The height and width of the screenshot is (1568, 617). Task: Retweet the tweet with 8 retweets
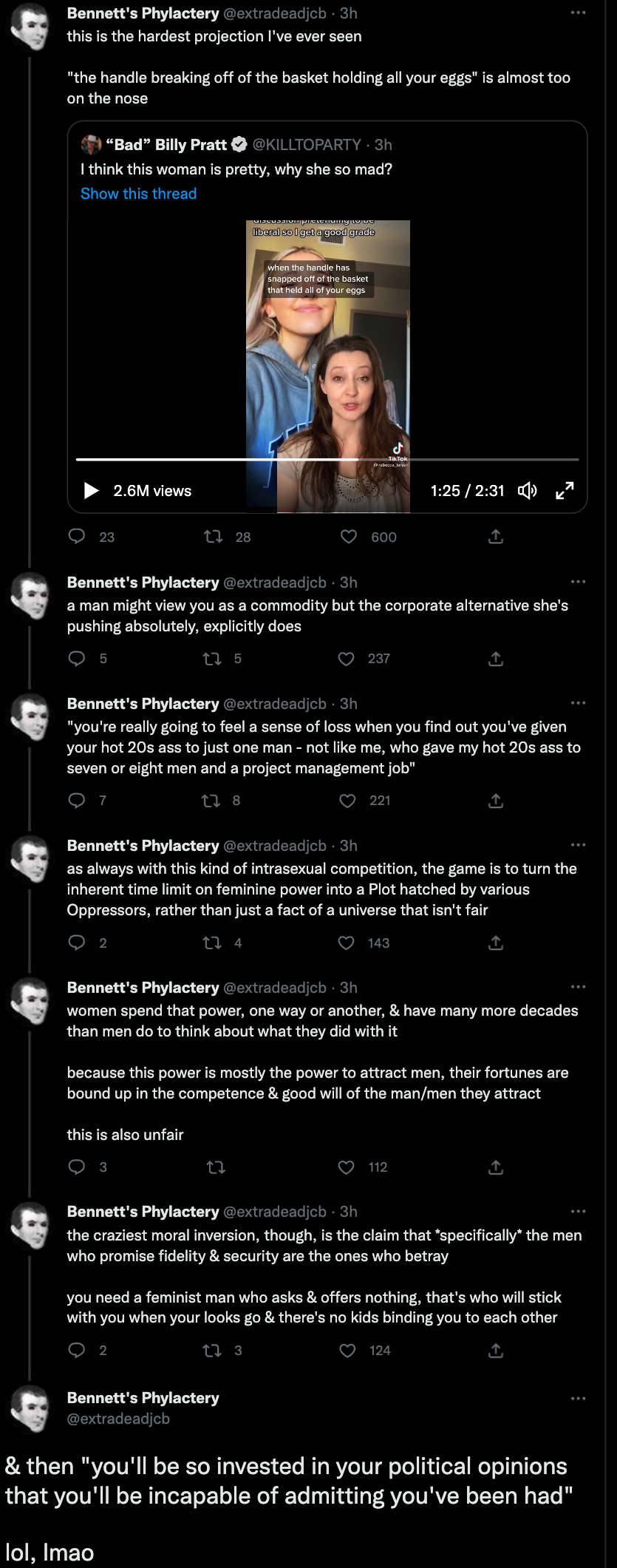pyautogui.click(x=211, y=801)
